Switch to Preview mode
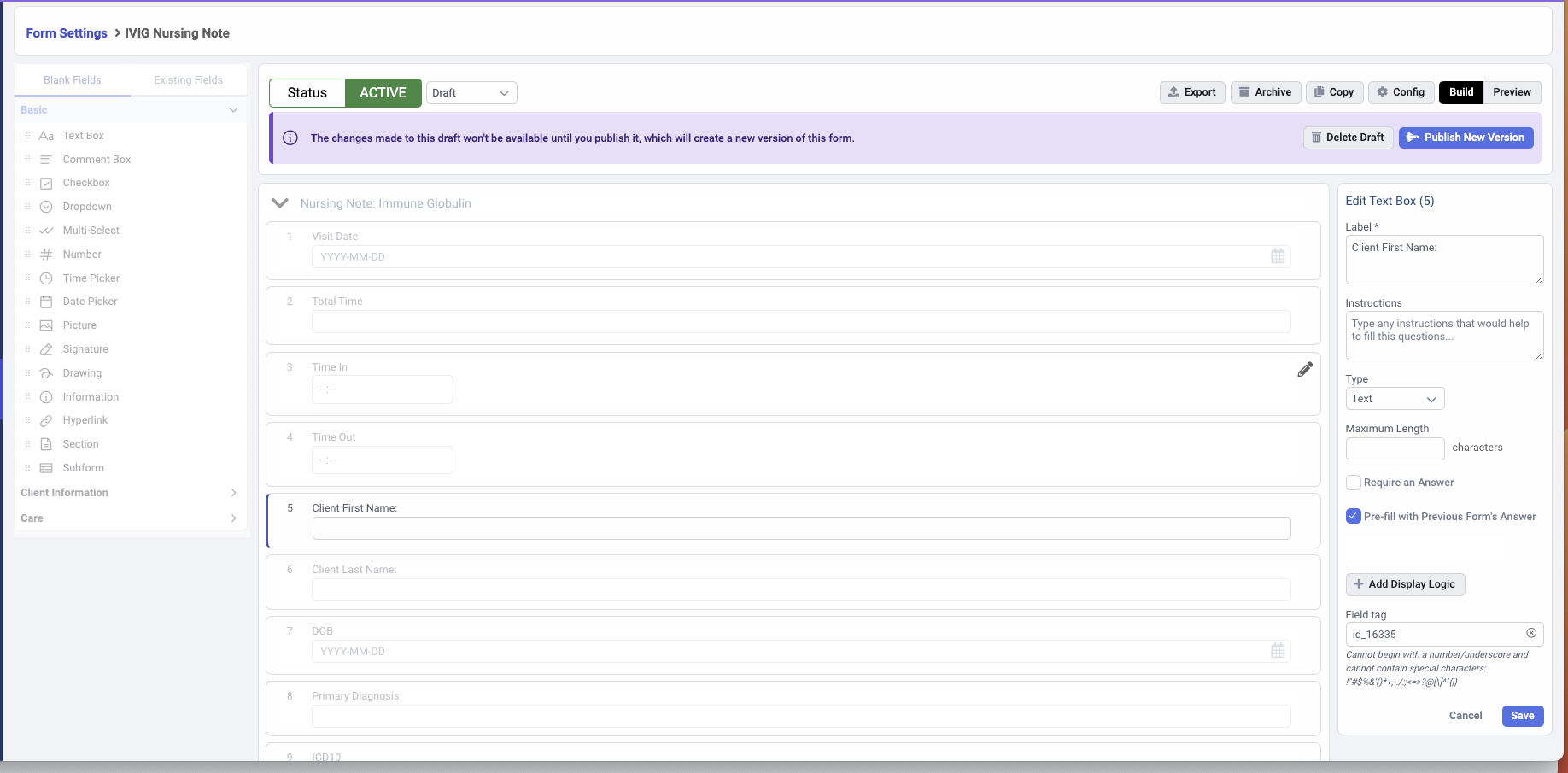 click(1512, 92)
